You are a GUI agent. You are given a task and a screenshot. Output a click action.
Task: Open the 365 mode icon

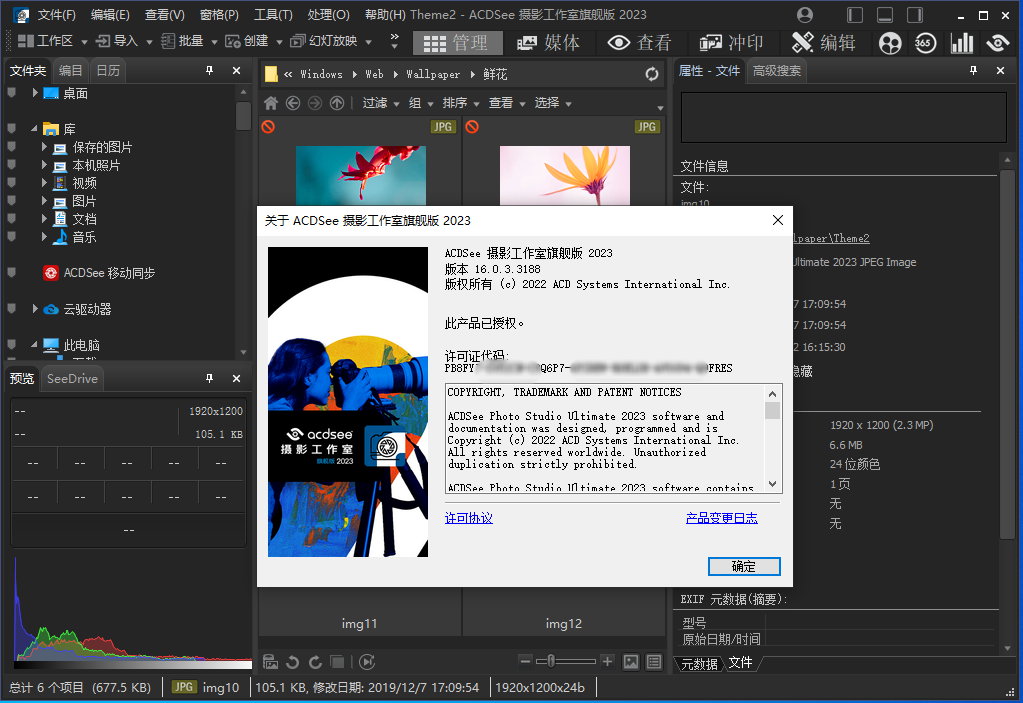[925, 43]
